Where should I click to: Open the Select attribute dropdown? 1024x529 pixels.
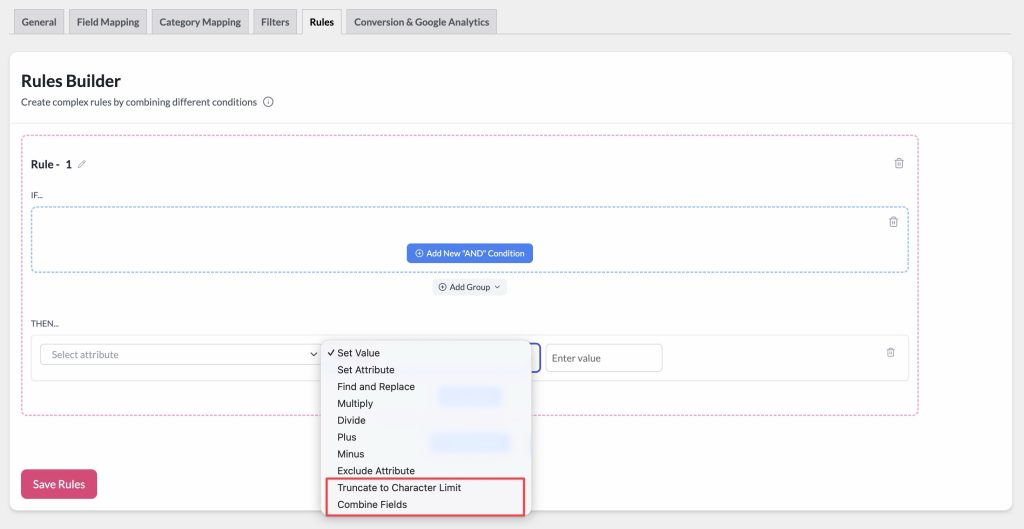pyautogui.click(x=180, y=355)
